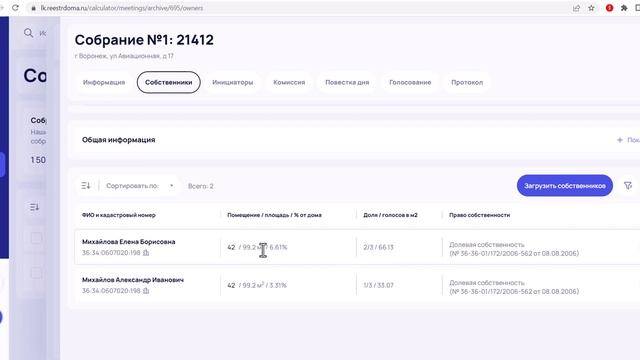Click Долевая собственность in Михайлова Елена's row
Screen dimensions: 640x360
coord(487,244)
